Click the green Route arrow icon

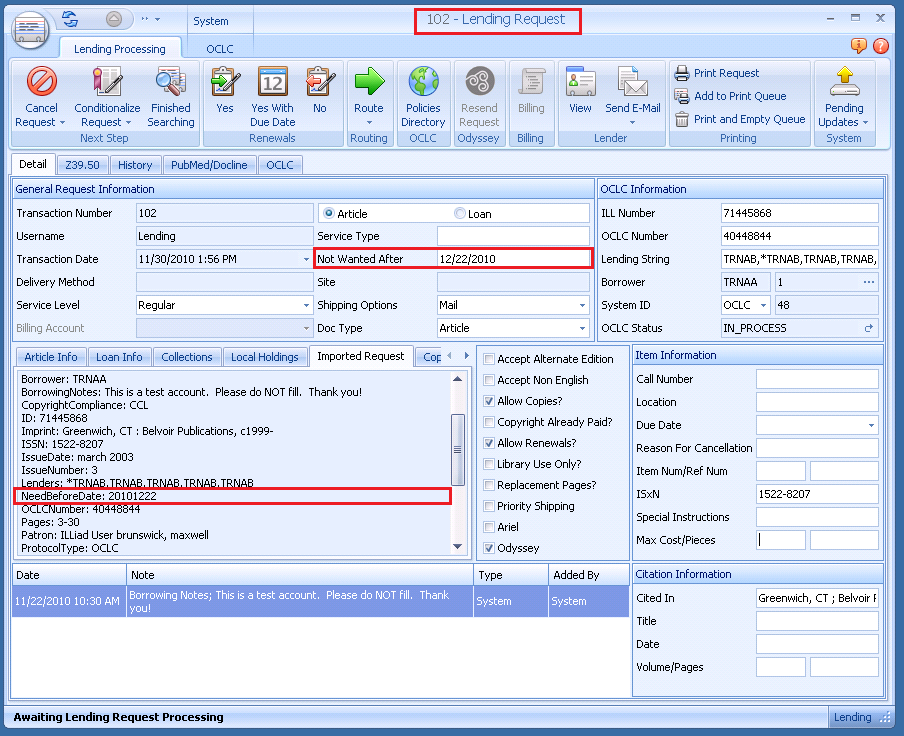[369, 82]
